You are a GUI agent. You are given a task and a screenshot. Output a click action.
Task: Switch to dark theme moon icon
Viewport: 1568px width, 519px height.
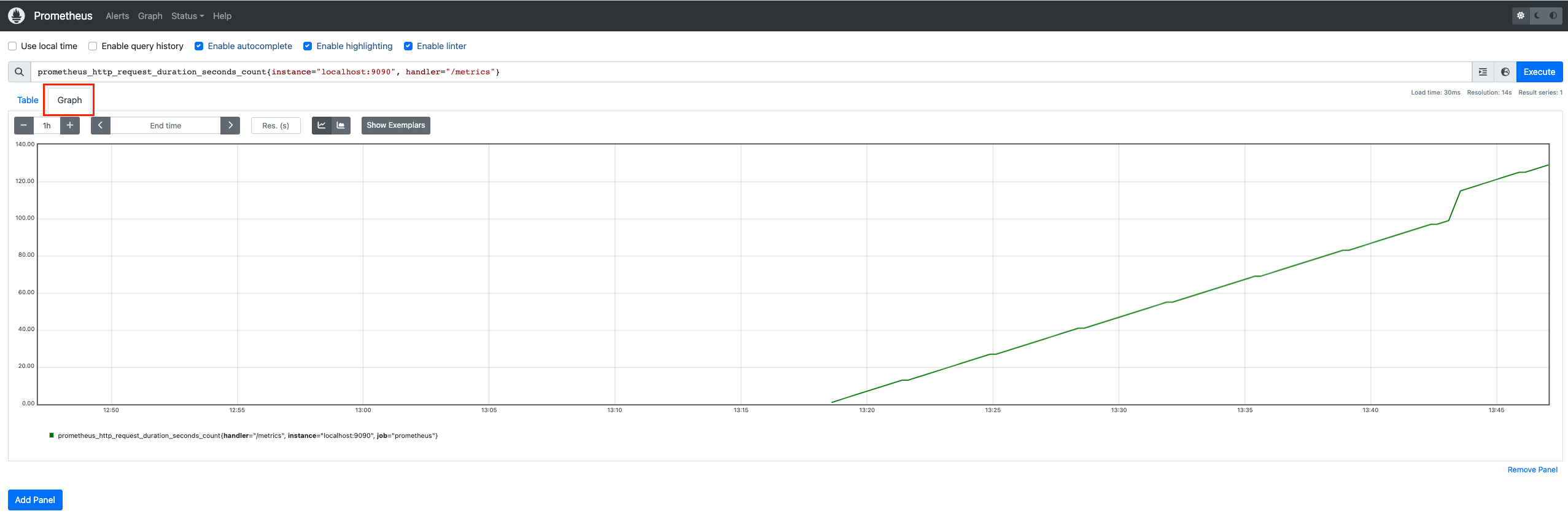[x=1537, y=15]
